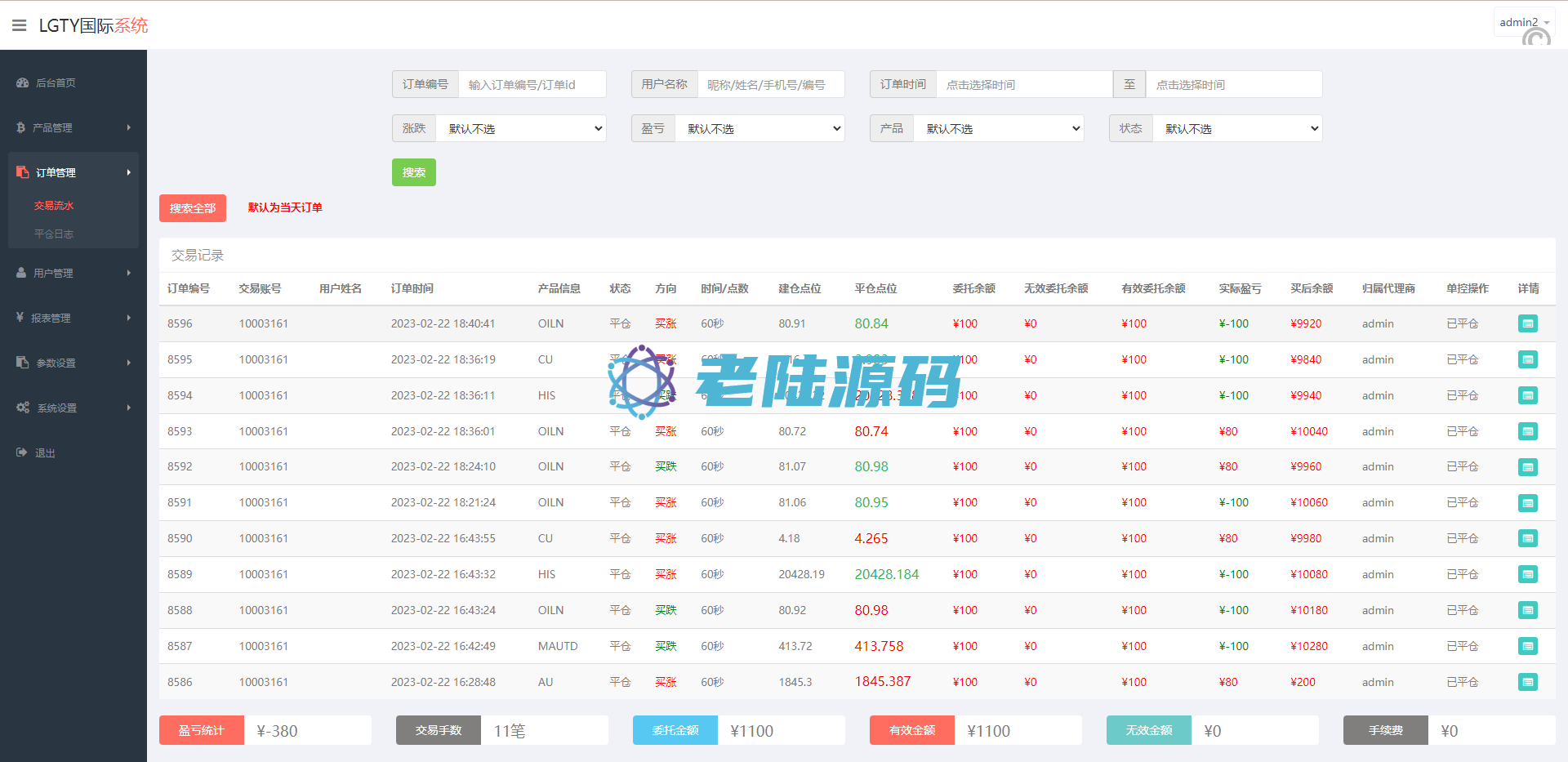The height and width of the screenshot is (762, 1568).
Task: Open the 涨跌 dropdown selector
Action: 521,128
